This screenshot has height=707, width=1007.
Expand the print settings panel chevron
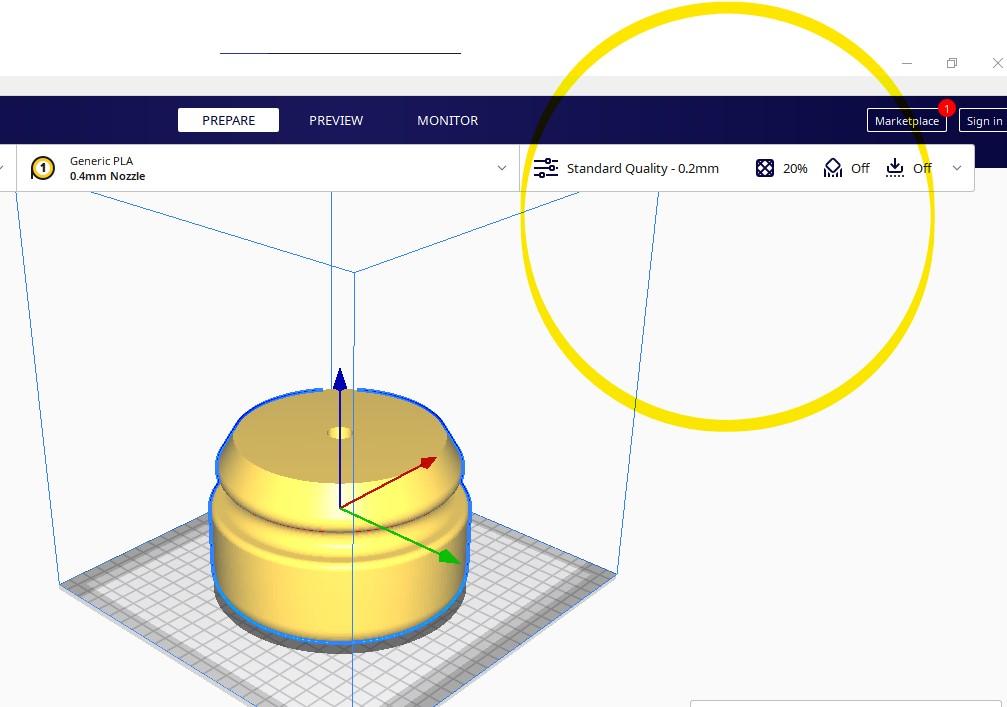(957, 168)
